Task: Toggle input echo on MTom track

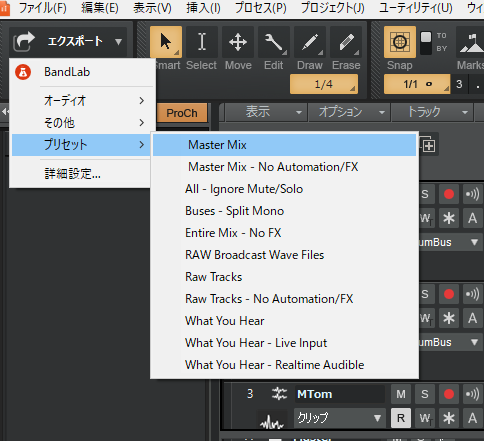Action: pyautogui.click(x=473, y=394)
